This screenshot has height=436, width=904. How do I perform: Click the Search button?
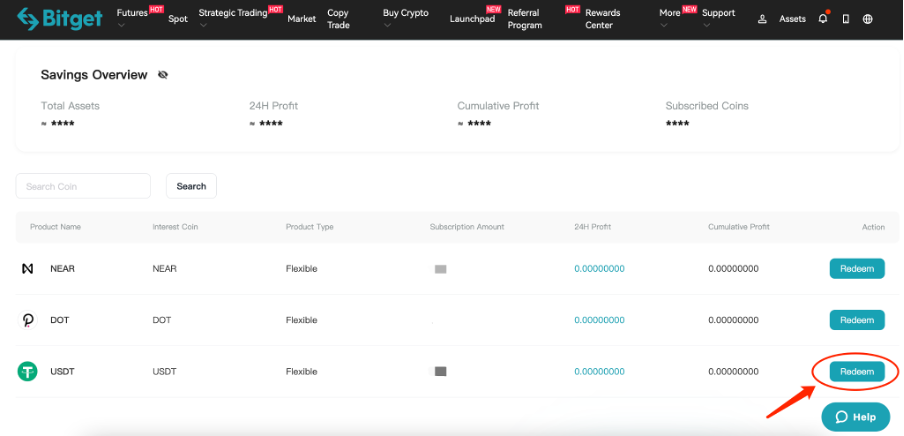coord(191,186)
